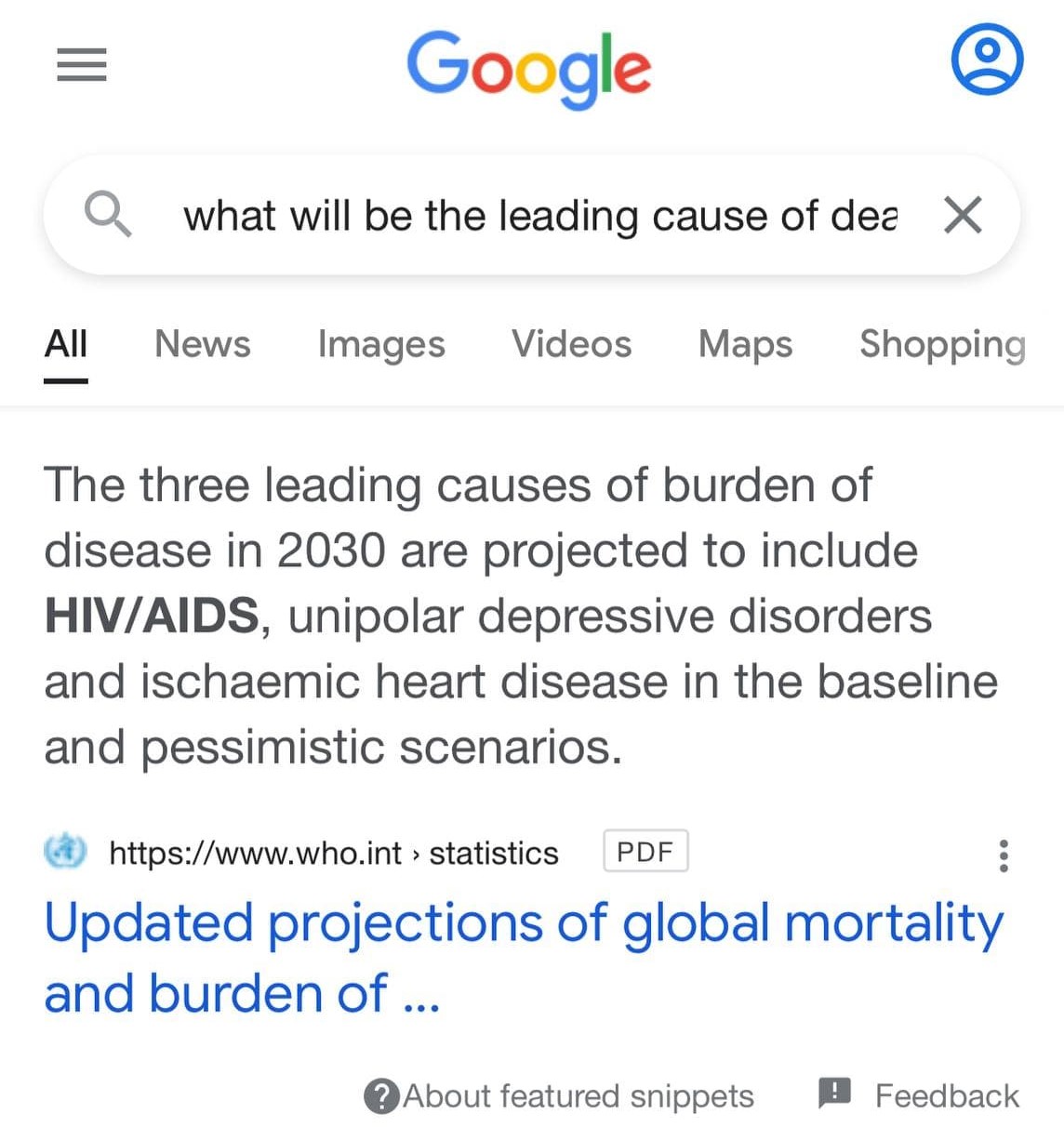
Task: Clear the search query with X
Action: pos(963,216)
